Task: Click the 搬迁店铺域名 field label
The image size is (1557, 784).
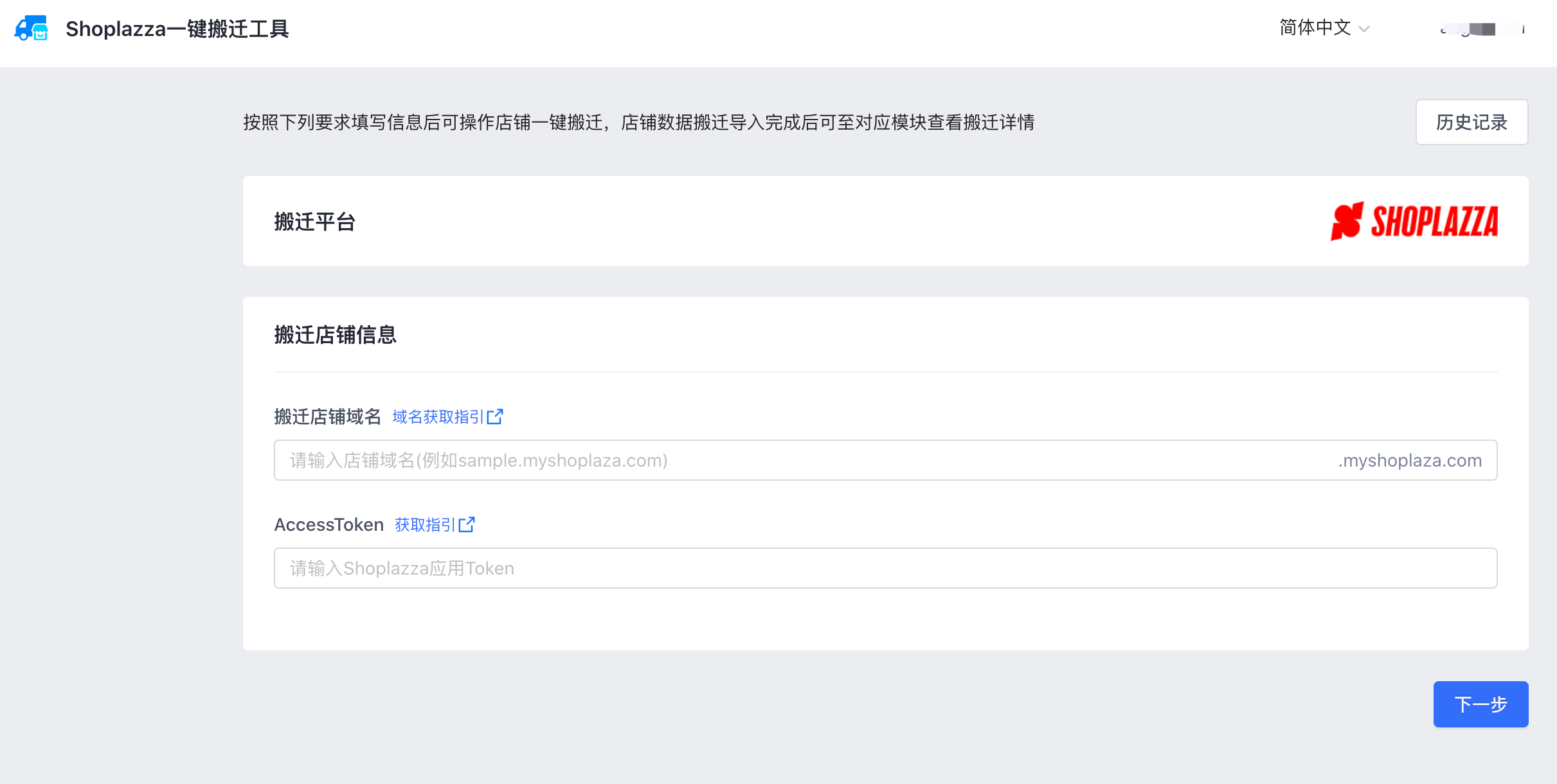Action: (x=327, y=416)
